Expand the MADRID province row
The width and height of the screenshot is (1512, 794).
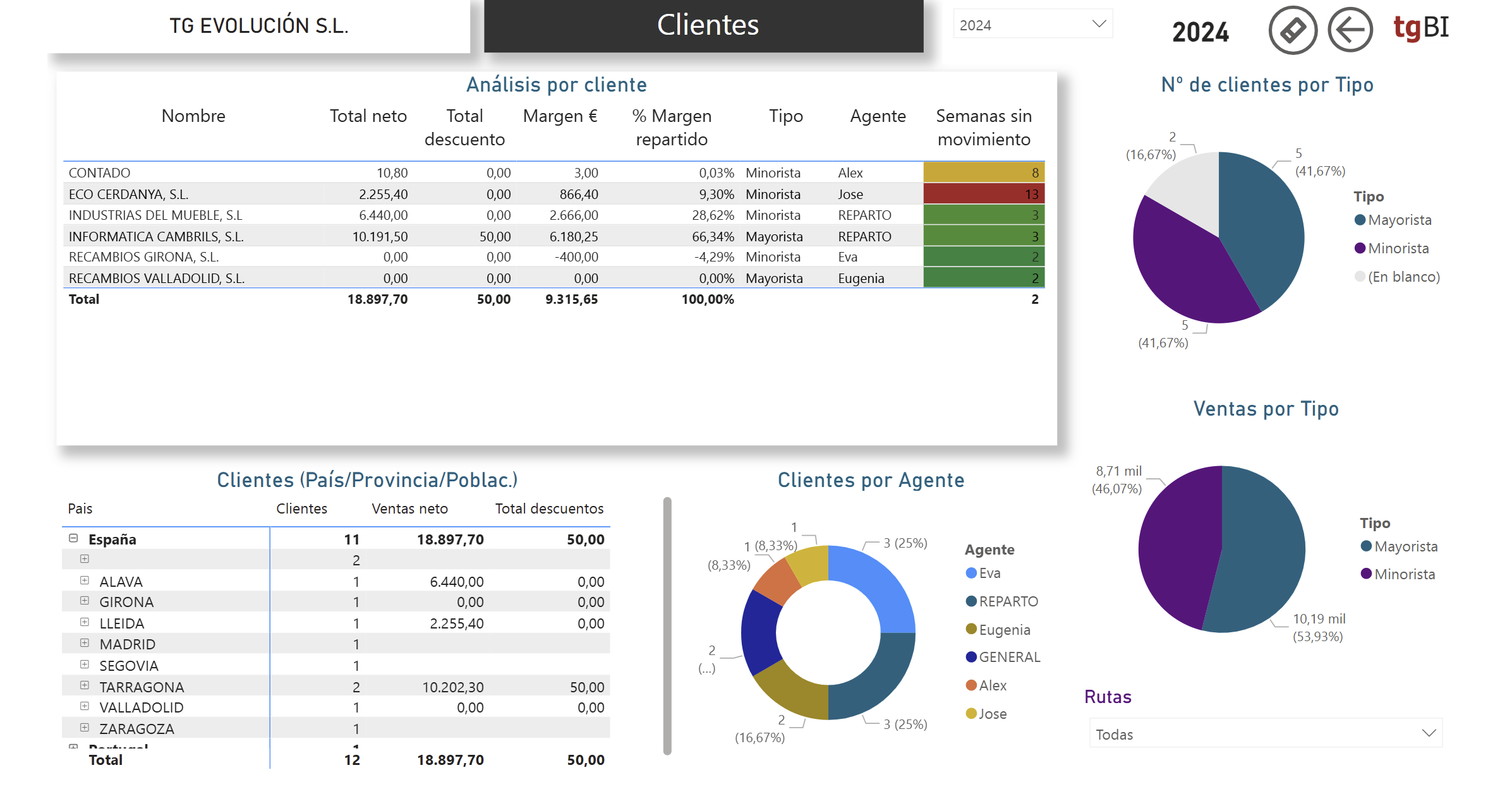click(85, 643)
